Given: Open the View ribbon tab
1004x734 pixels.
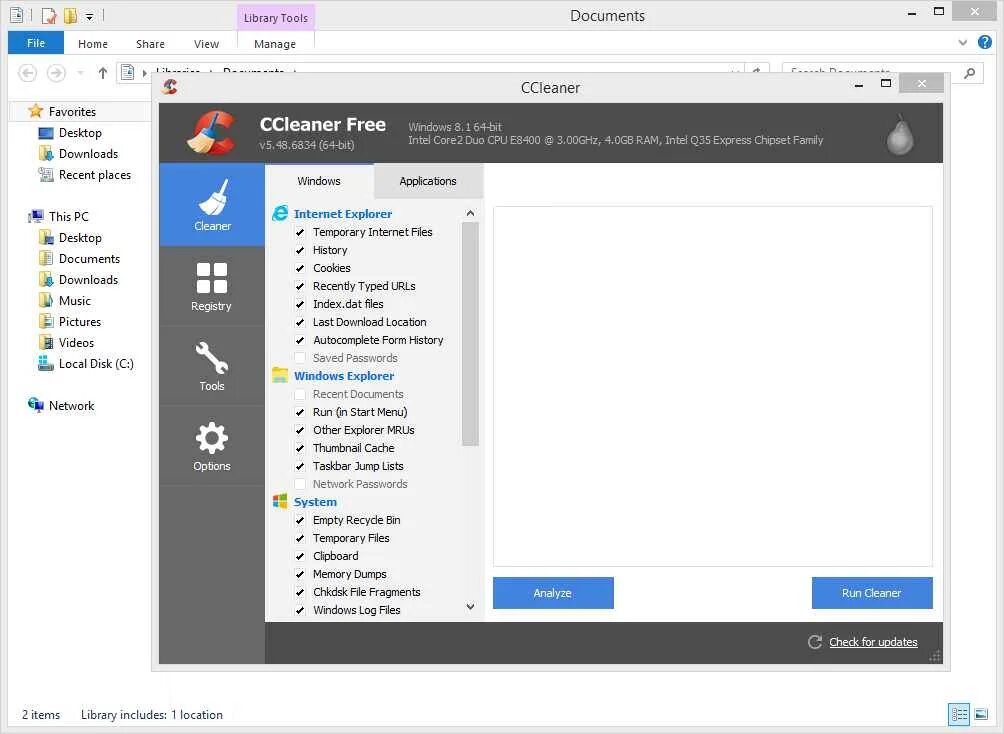Looking at the screenshot, I should 206,44.
